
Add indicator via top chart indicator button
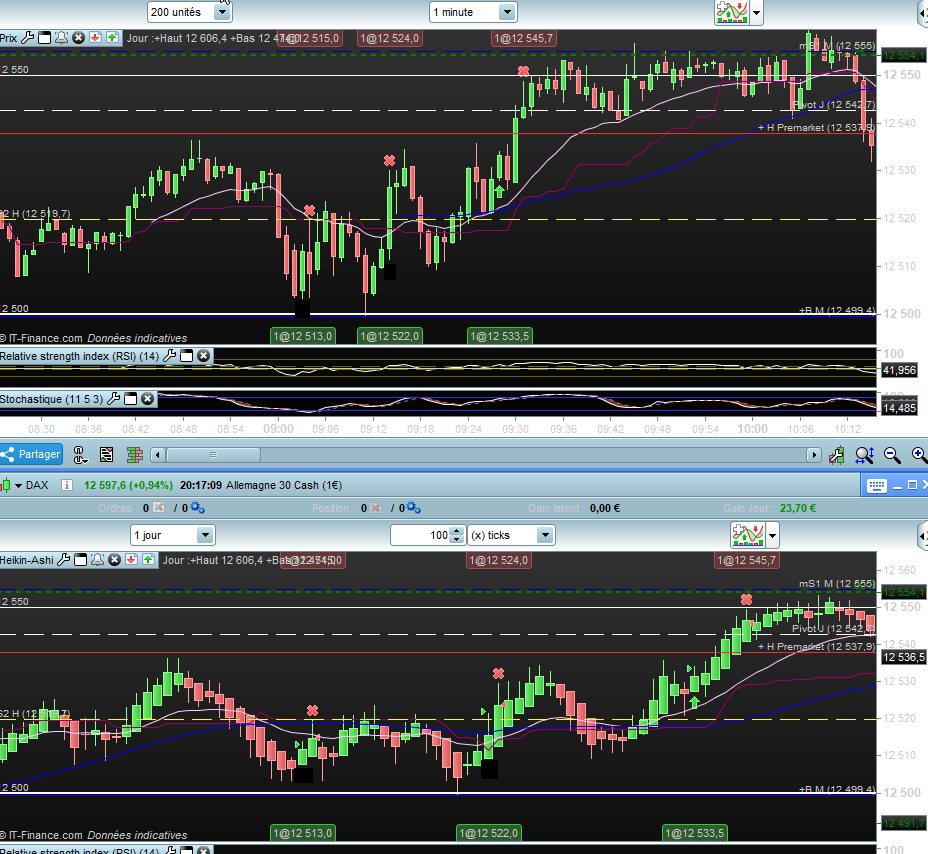click(x=732, y=12)
